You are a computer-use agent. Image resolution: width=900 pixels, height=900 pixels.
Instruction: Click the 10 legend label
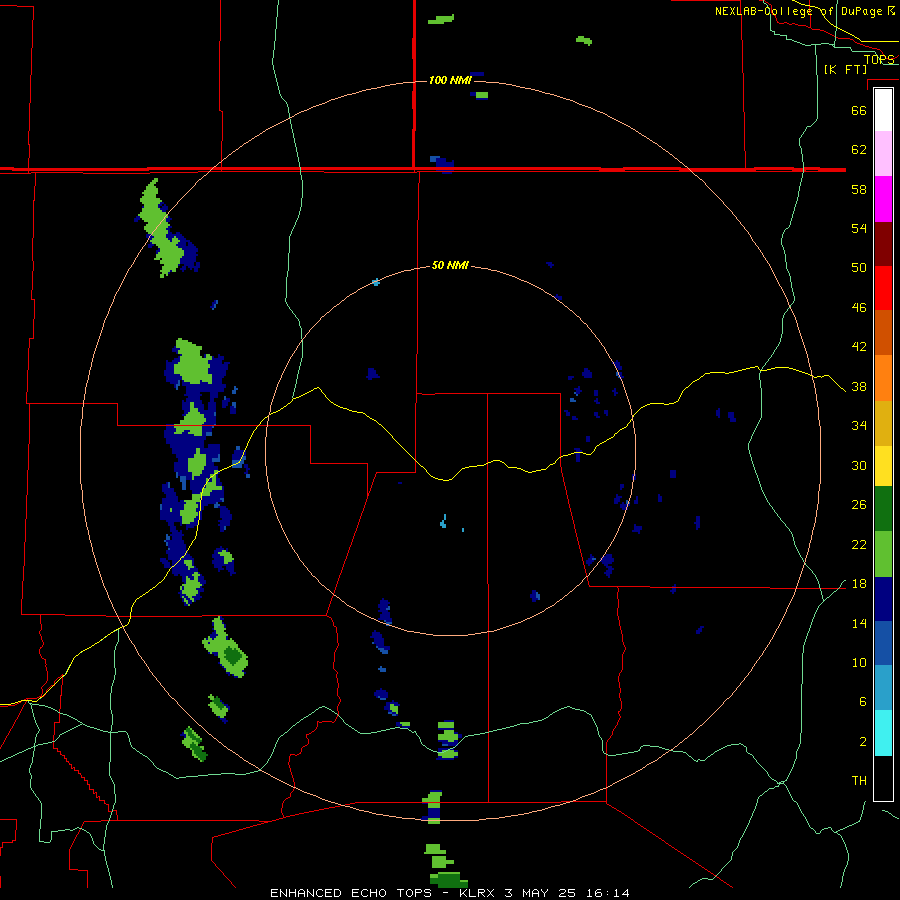[859, 662]
